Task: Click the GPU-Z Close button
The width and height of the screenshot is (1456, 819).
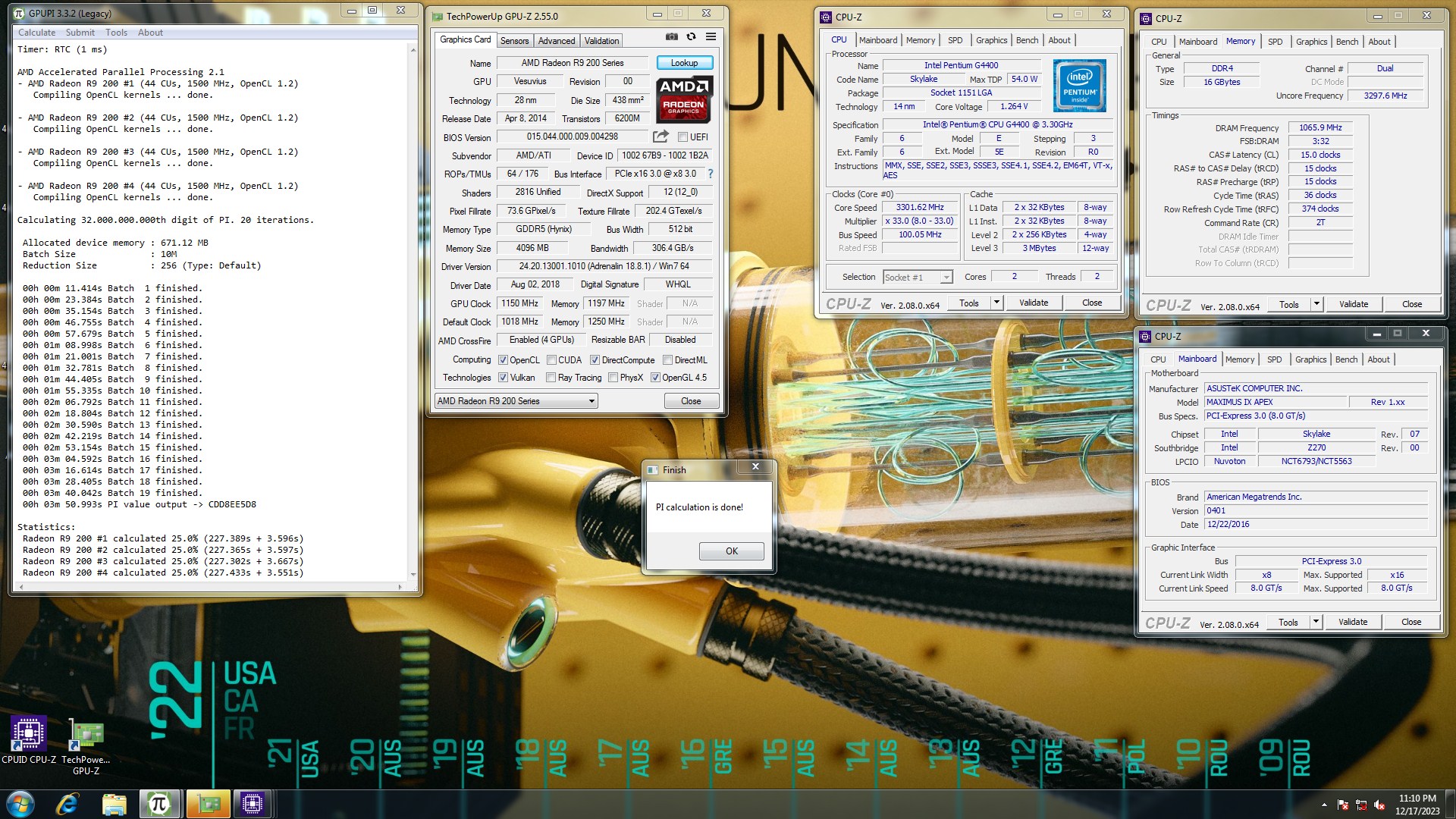Action: coord(690,401)
